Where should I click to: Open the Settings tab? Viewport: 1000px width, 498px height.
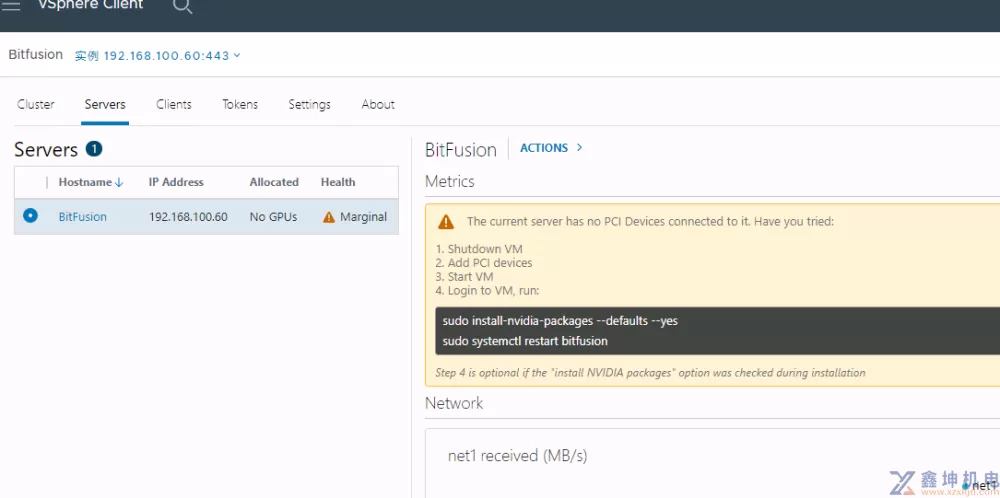tap(309, 105)
